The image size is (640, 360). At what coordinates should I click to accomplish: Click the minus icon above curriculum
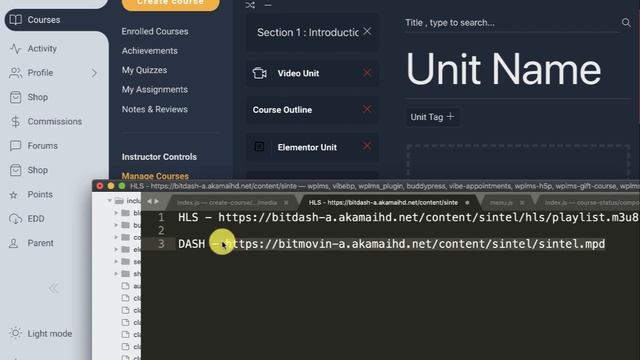(268, 5)
